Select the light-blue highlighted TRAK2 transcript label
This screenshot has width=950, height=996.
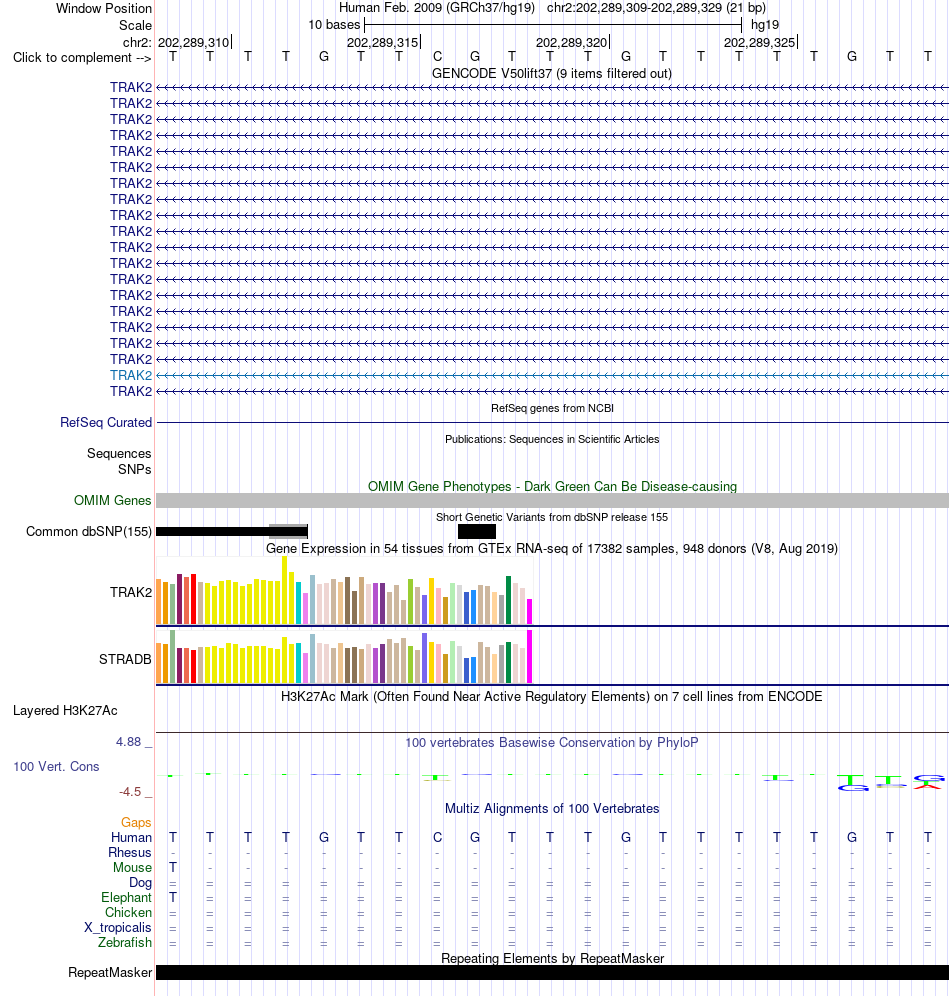(x=131, y=375)
